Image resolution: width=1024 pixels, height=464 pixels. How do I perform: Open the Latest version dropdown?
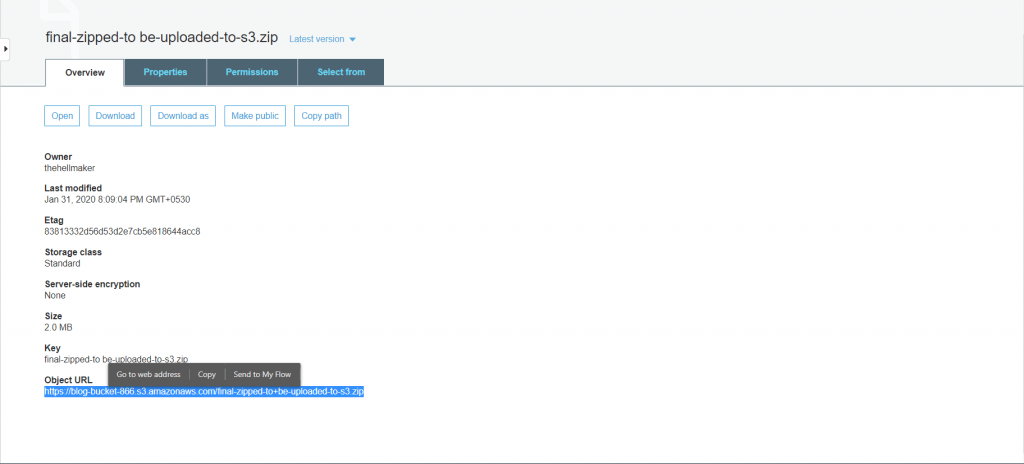(x=322, y=39)
